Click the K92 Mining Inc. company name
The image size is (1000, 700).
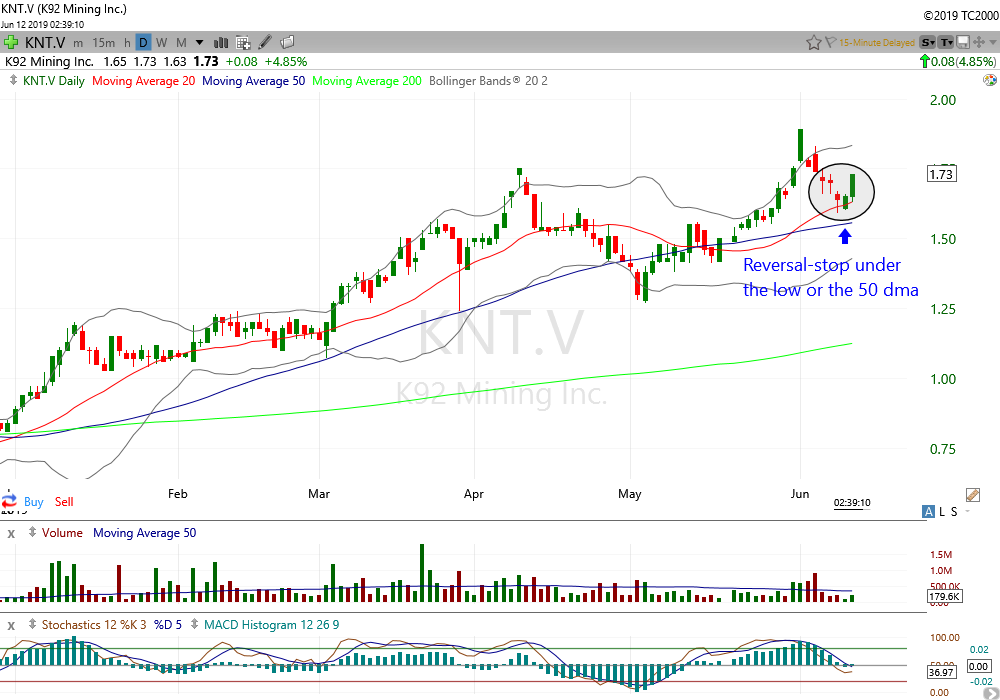pyautogui.click(x=49, y=62)
